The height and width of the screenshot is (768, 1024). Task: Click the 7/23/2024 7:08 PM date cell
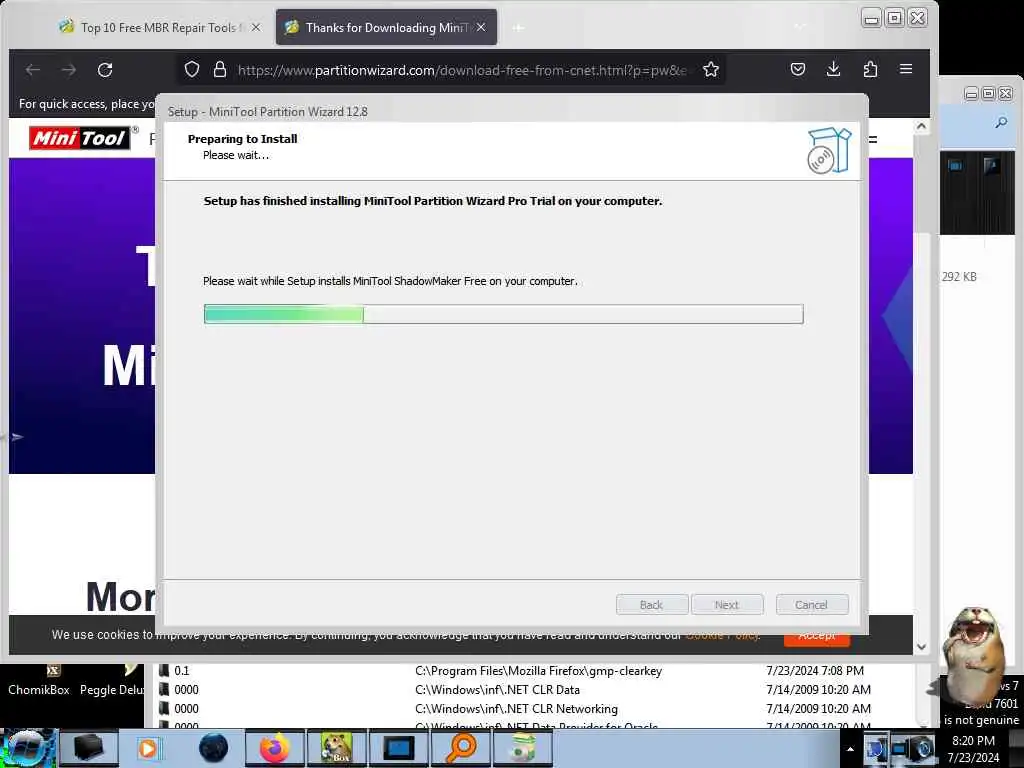815,671
